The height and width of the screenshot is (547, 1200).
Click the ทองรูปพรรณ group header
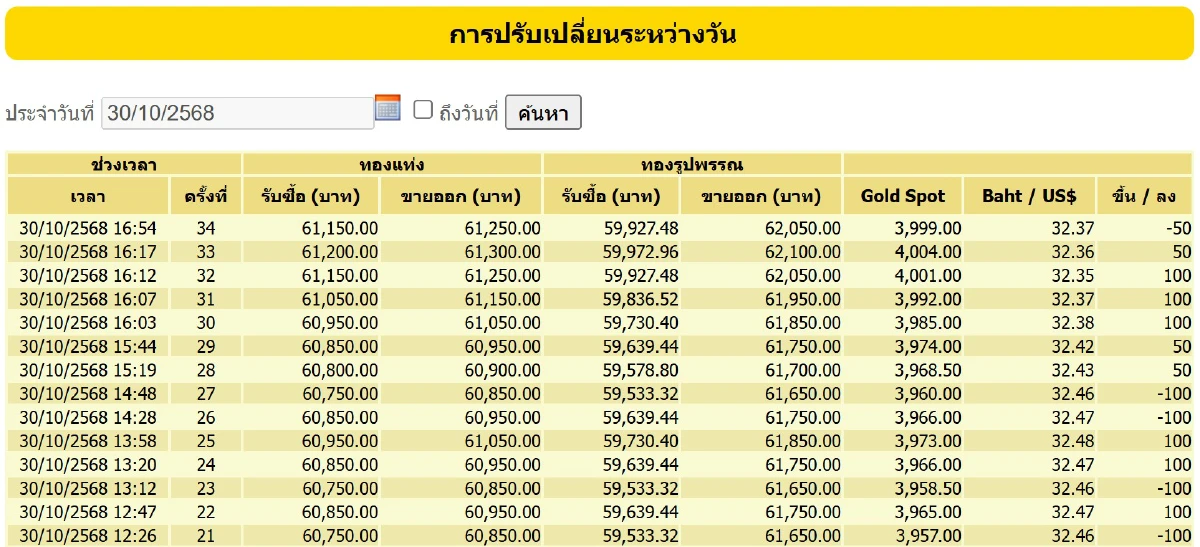[x=692, y=164]
